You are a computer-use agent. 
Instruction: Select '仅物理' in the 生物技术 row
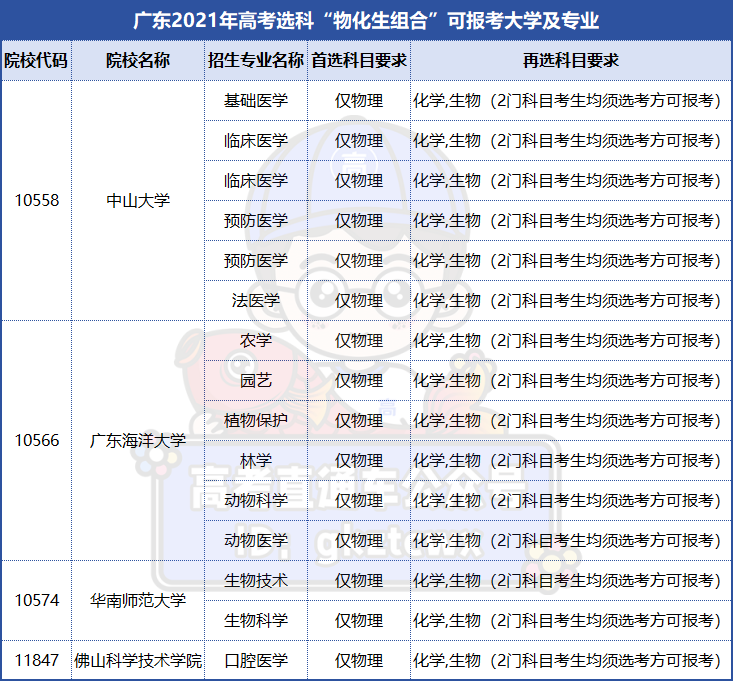pos(359,581)
